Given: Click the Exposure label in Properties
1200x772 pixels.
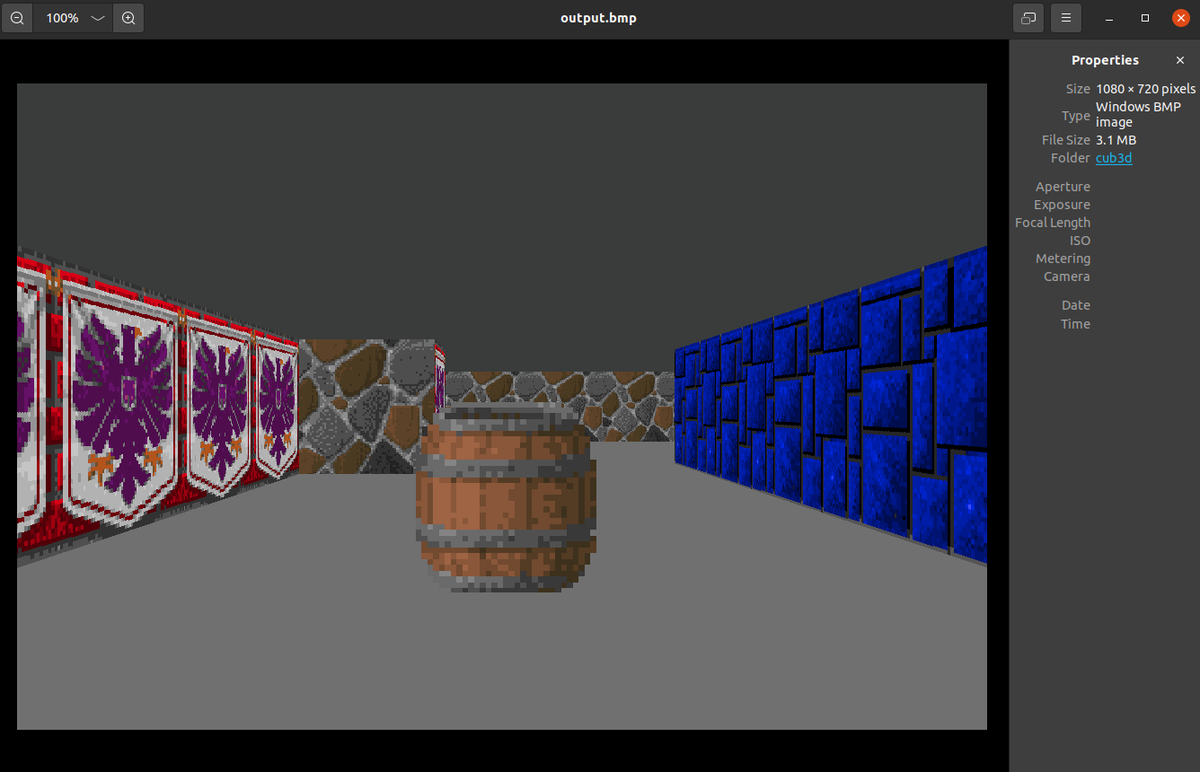Looking at the screenshot, I should (x=1062, y=205).
